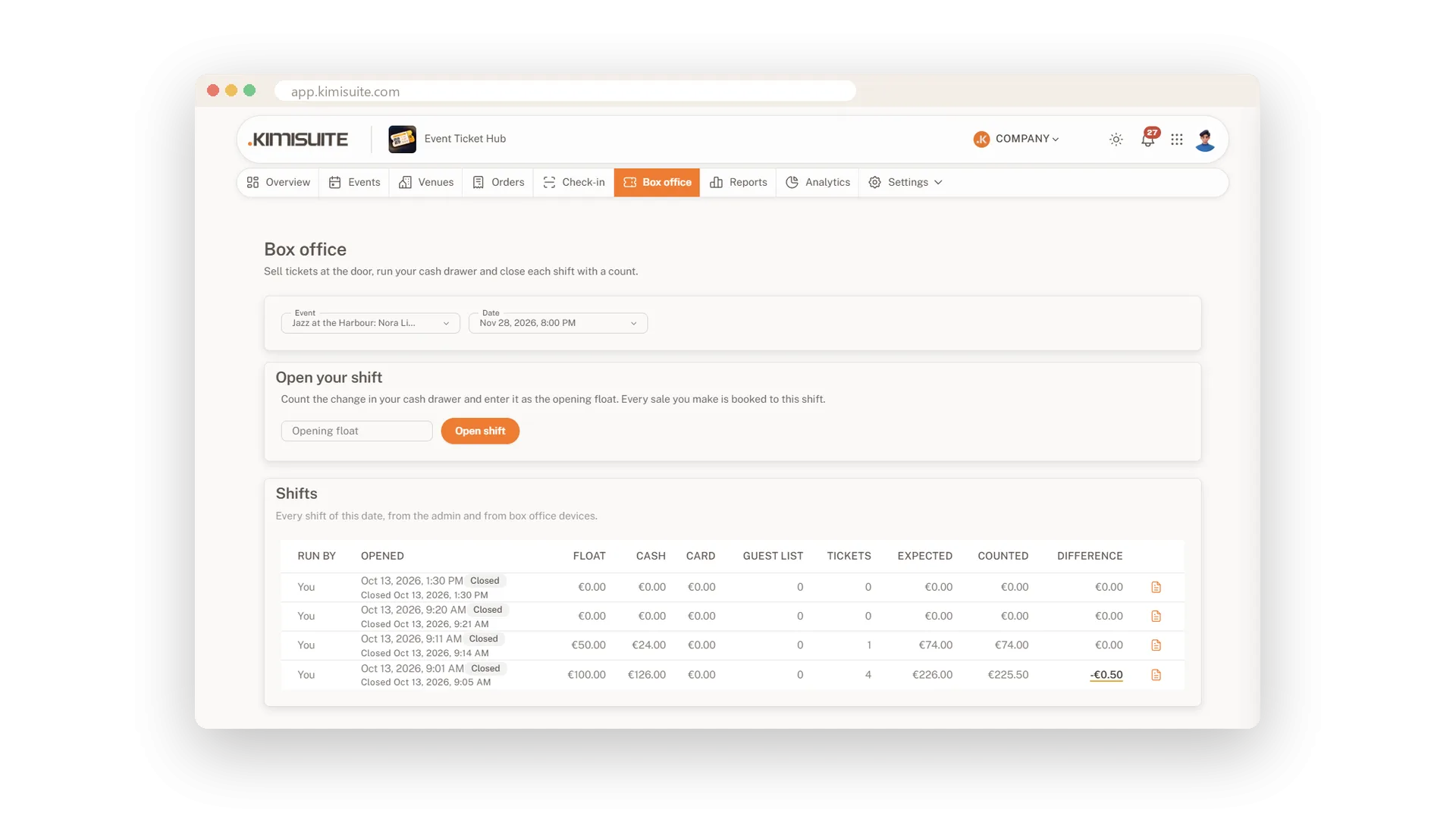This screenshot has width=1456, height=819.
Task: Click Closed badge on 9:01 AM shift
Action: pyautogui.click(x=485, y=668)
